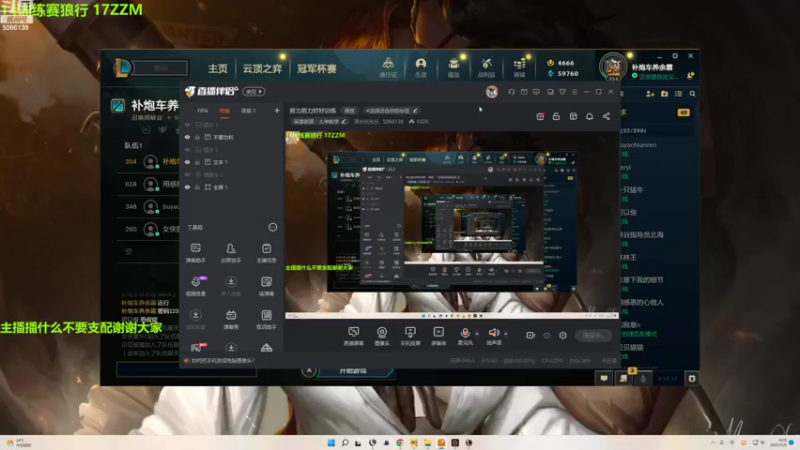This screenshot has height=450, width=800.
Task: Expand speaker options arrow
Action: coord(506,334)
